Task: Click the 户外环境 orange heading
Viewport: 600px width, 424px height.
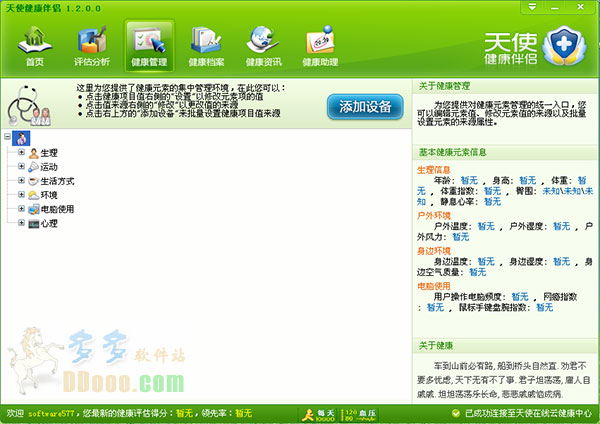Action: 434,216
